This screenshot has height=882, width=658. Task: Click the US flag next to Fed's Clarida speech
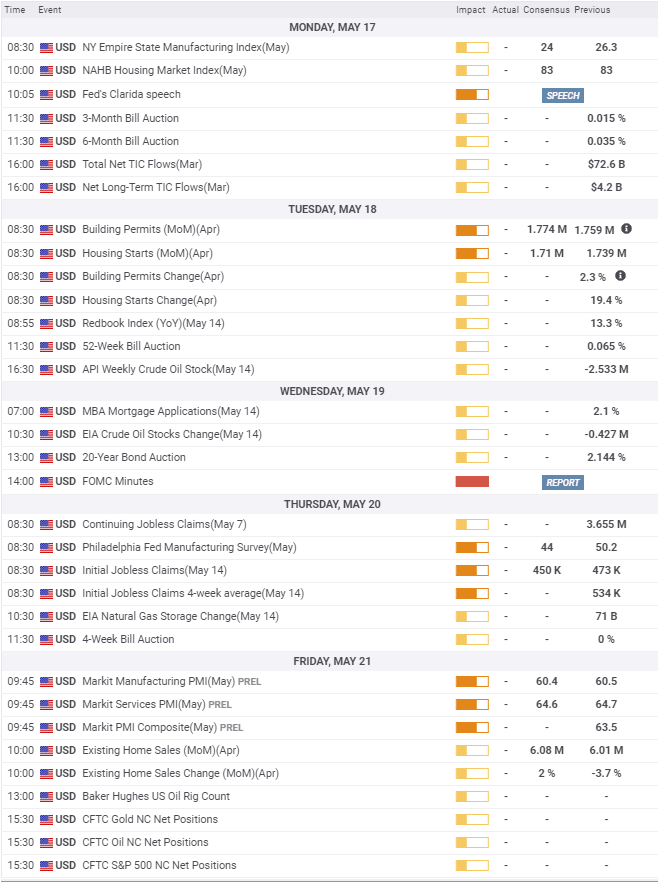coord(46,94)
